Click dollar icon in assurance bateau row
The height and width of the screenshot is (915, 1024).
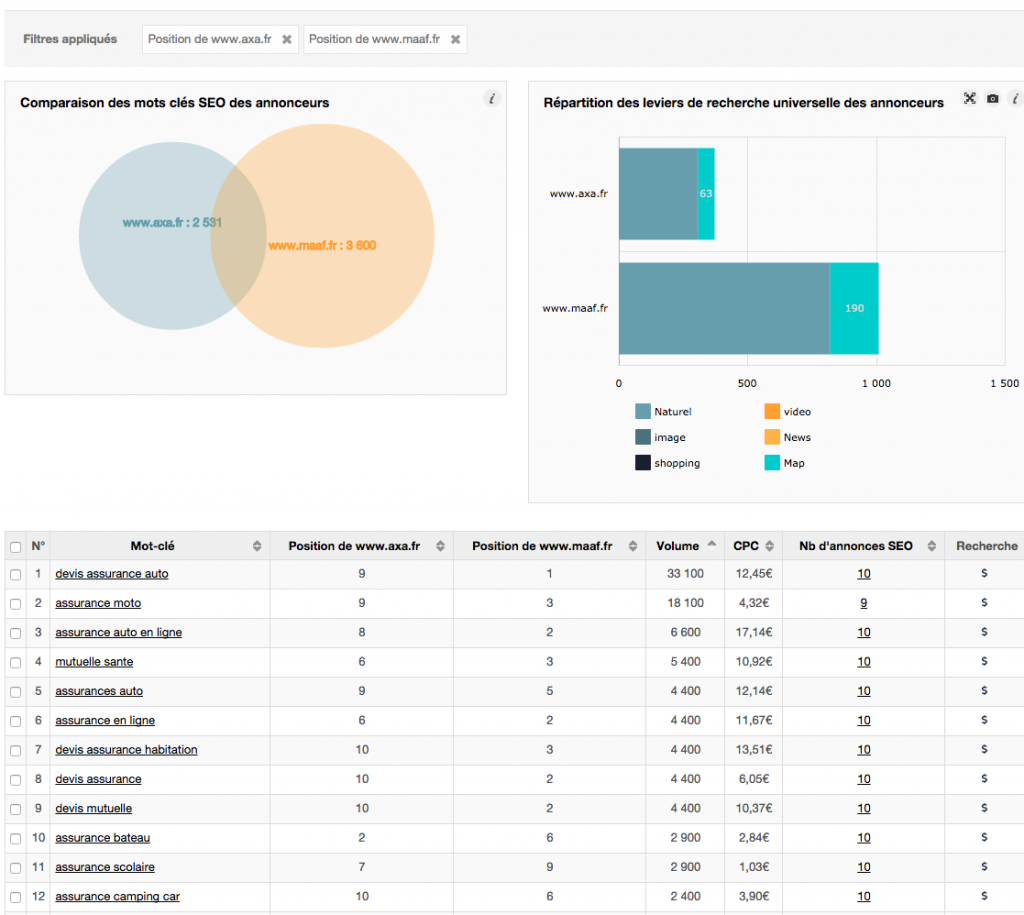984,837
